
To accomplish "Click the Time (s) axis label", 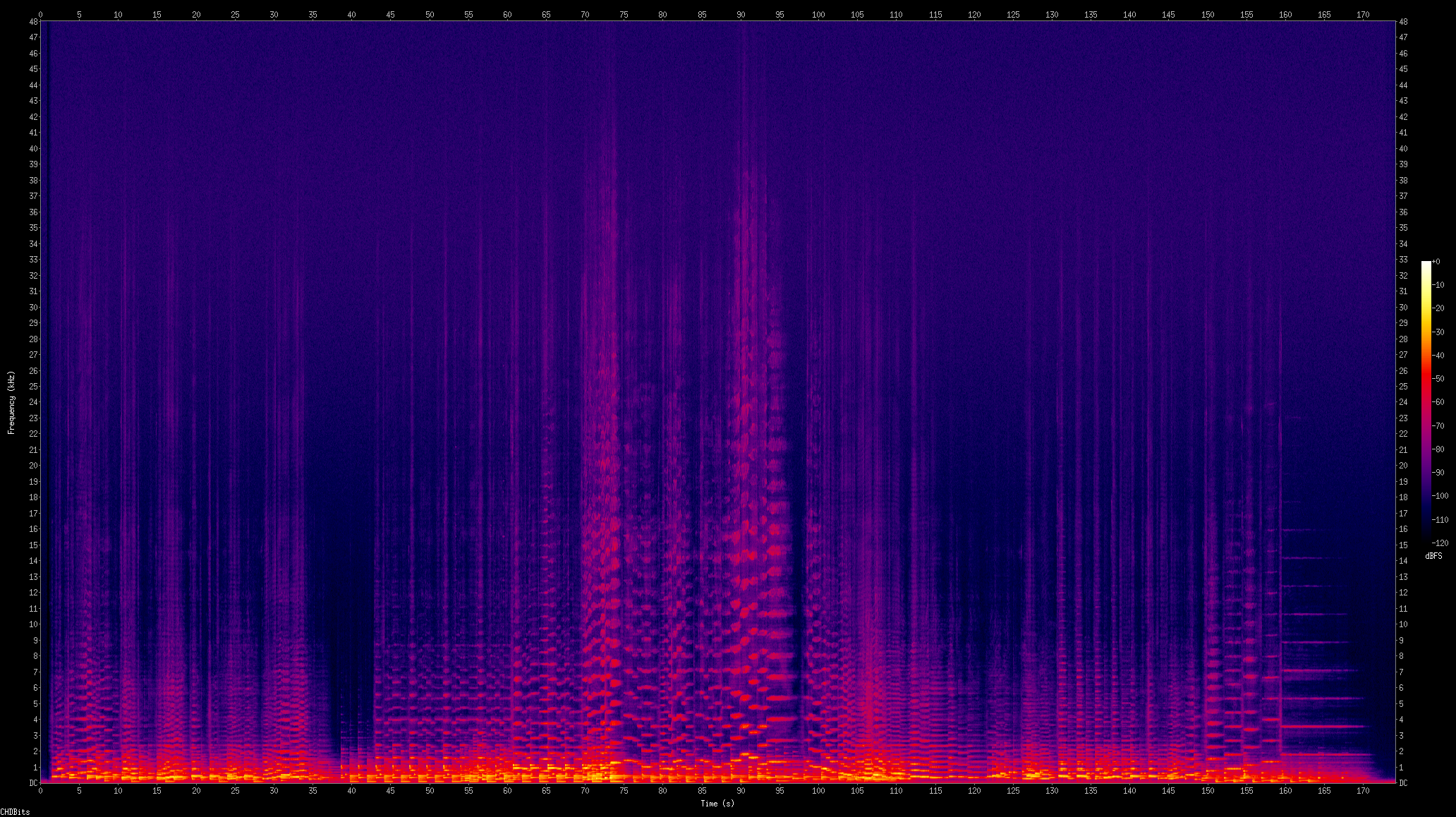I will click(x=717, y=804).
